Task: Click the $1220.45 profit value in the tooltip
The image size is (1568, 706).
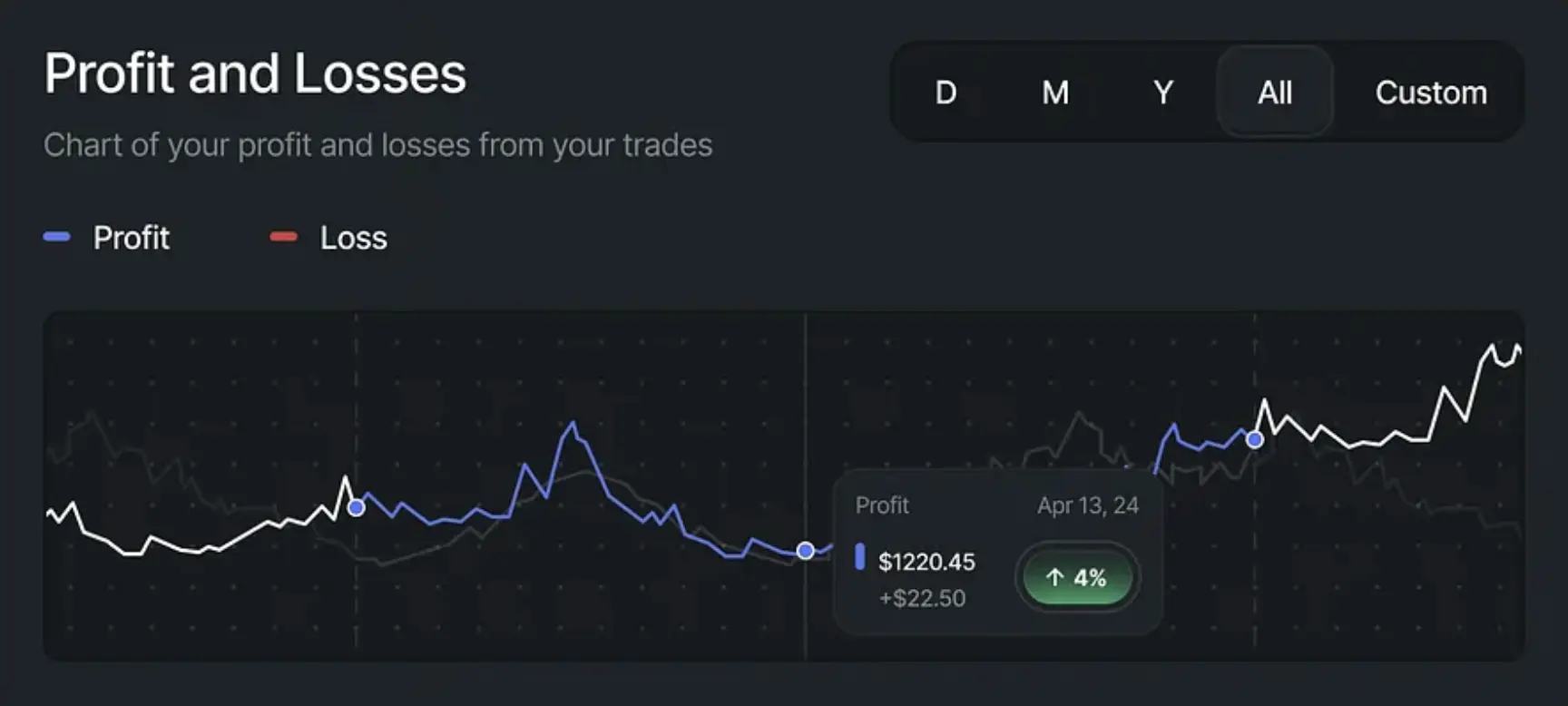Action: [x=926, y=562]
